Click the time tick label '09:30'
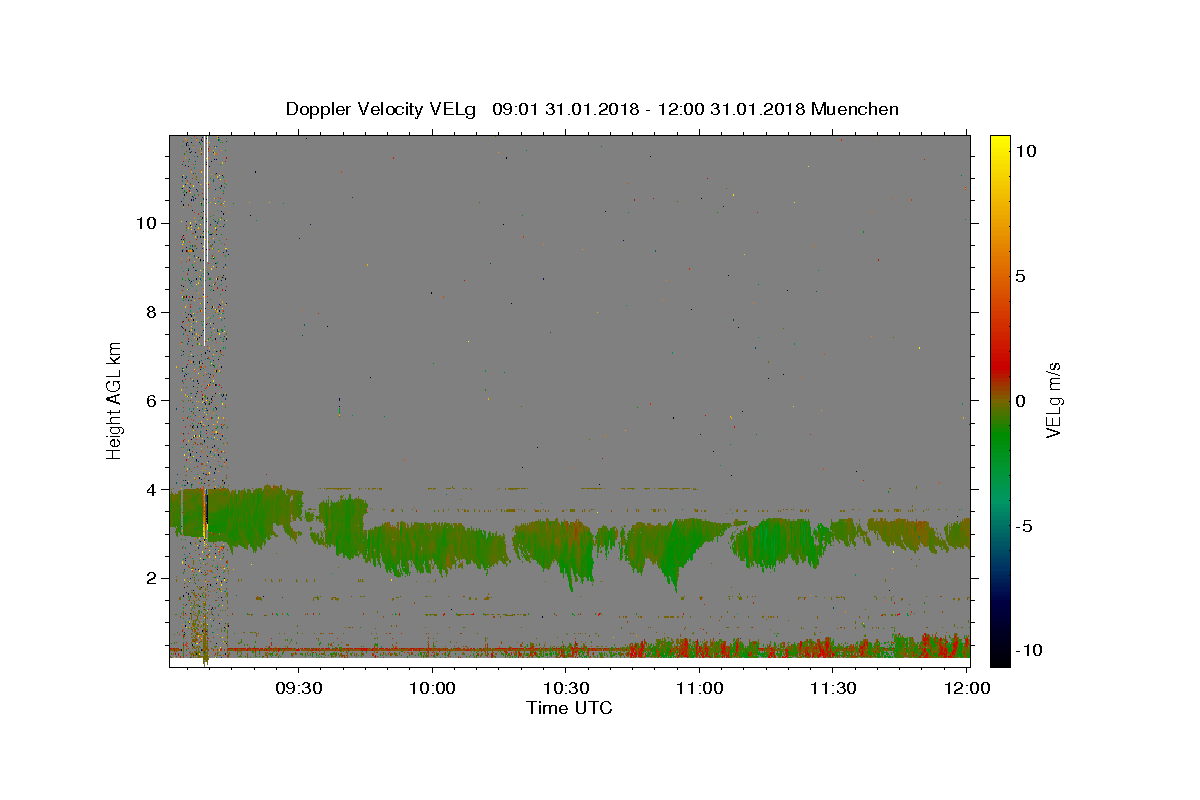1200x800 pixels. (298, 688)
